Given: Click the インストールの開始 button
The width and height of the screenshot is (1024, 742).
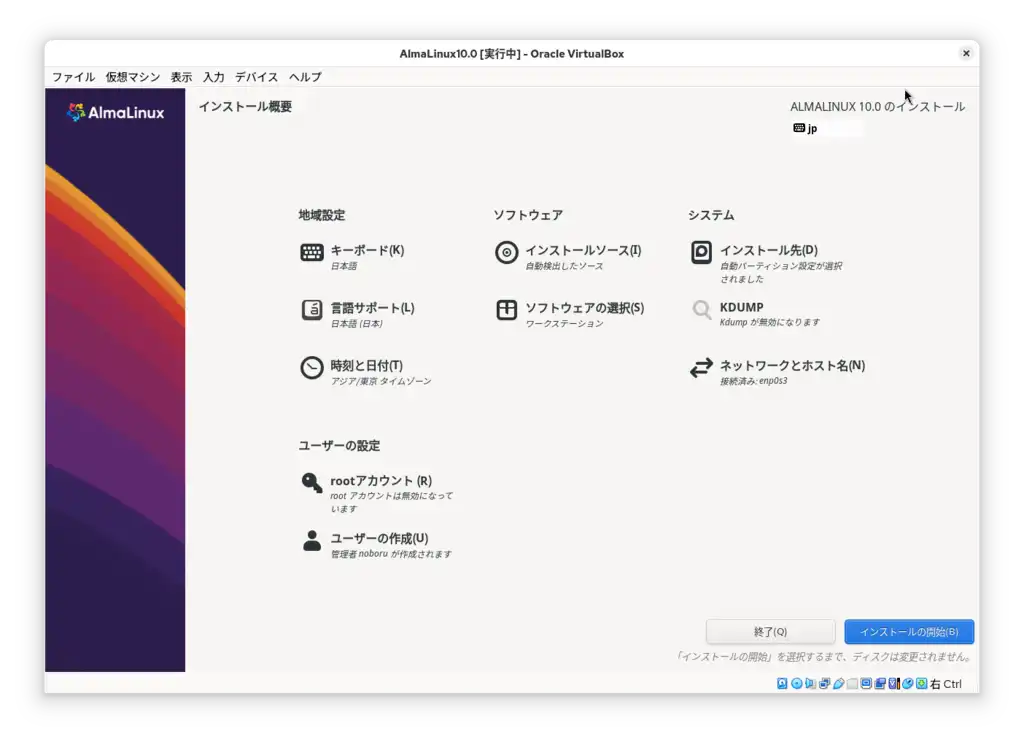Looking at the screenshot, I should [909, 631].
